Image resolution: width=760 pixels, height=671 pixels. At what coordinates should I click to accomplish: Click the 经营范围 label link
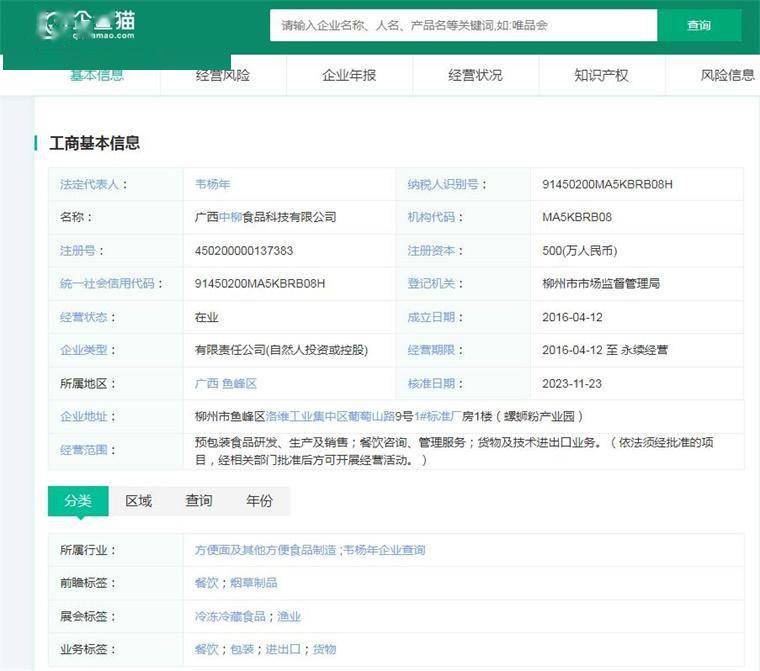pyautogui.click(x=83, y=450)
